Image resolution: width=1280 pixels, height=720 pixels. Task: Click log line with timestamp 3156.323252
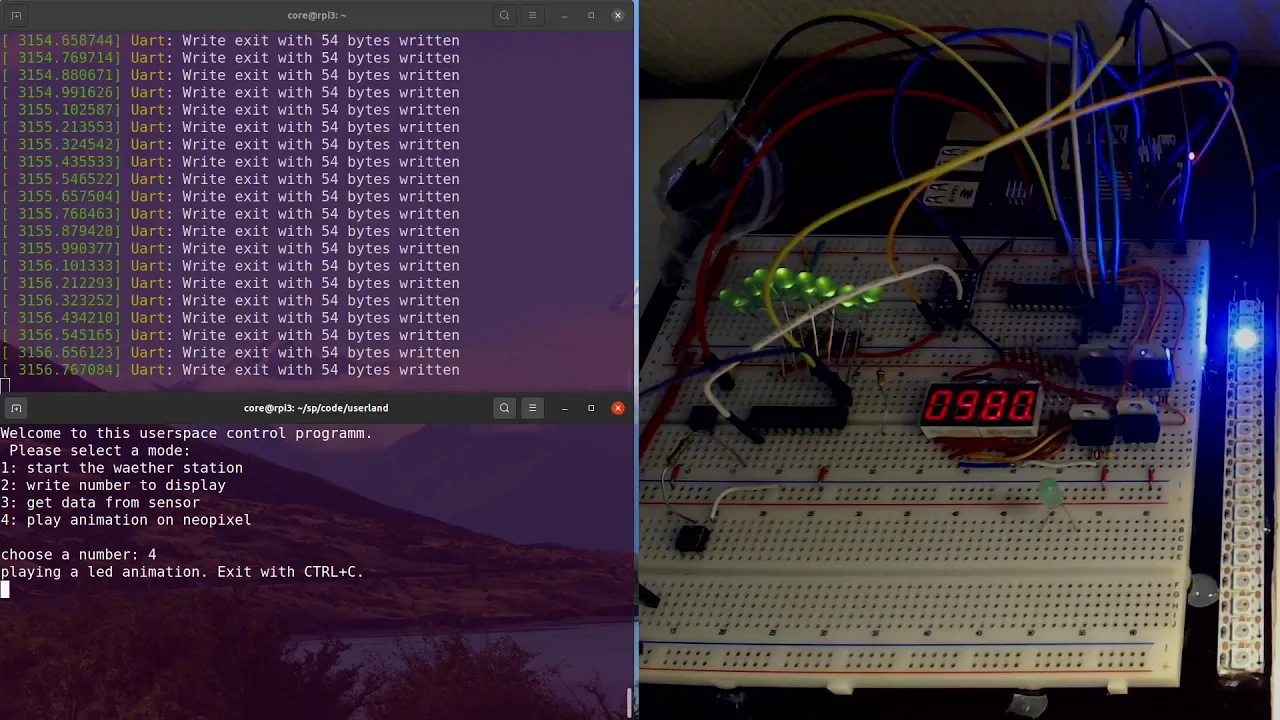coord(231,301)
